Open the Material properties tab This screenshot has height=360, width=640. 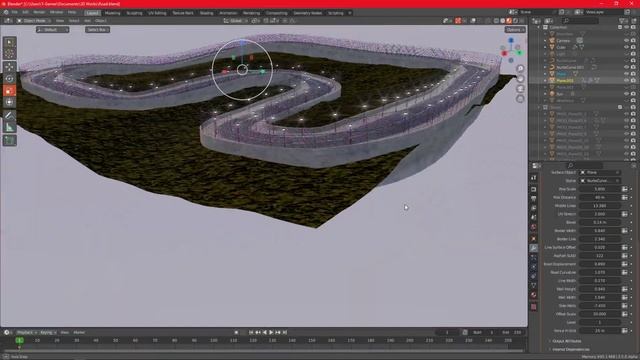[534, 295]
